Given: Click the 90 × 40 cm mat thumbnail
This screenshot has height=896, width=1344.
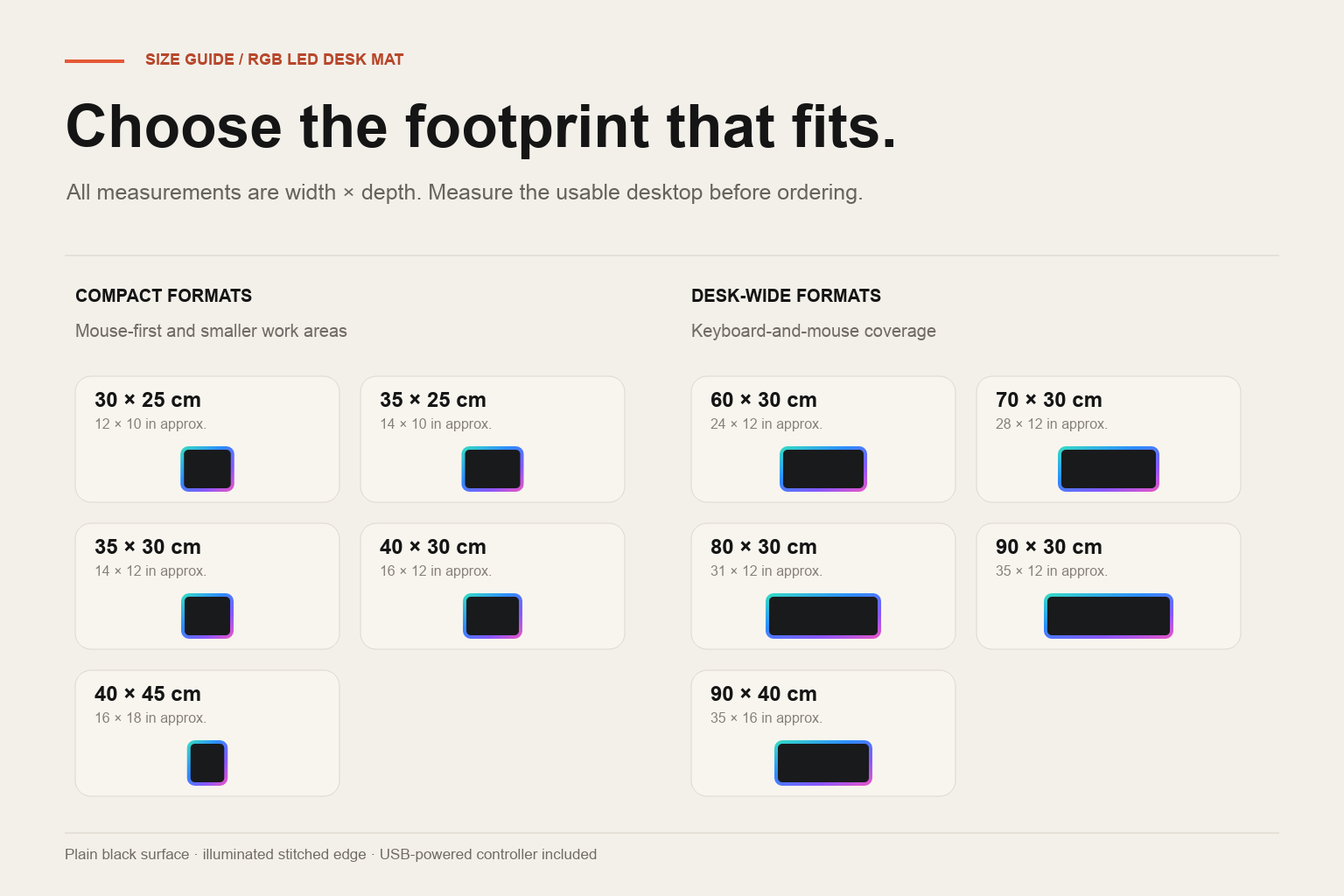Looking at the screenshot, I should click(823, 763).
